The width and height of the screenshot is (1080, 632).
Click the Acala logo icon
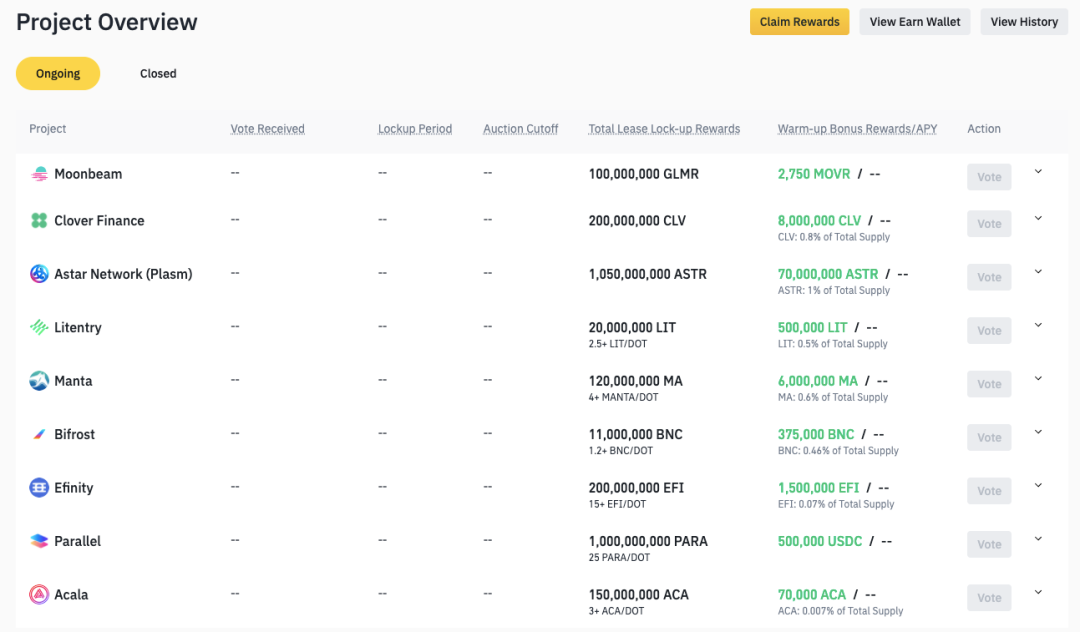tap(39, 594)
